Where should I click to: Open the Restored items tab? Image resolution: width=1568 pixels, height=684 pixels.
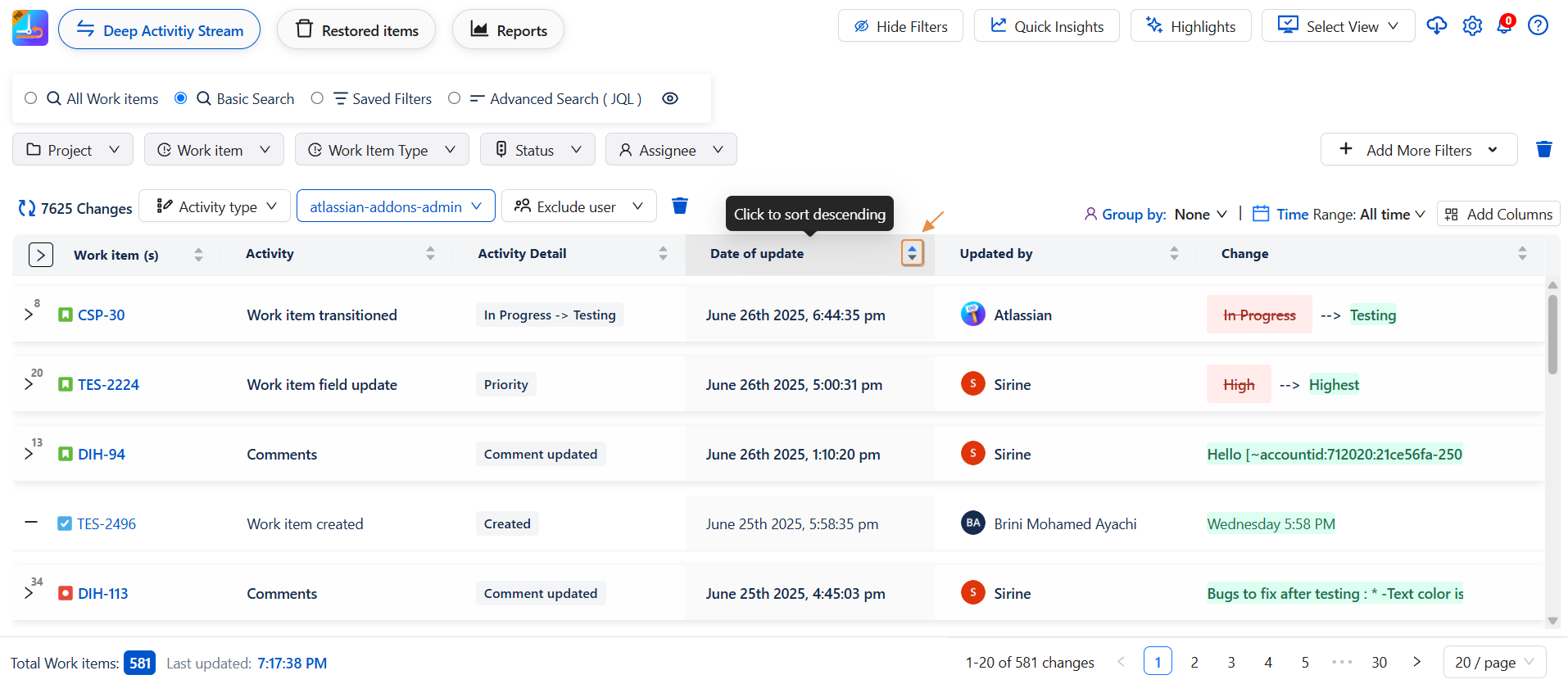(356, 30)
